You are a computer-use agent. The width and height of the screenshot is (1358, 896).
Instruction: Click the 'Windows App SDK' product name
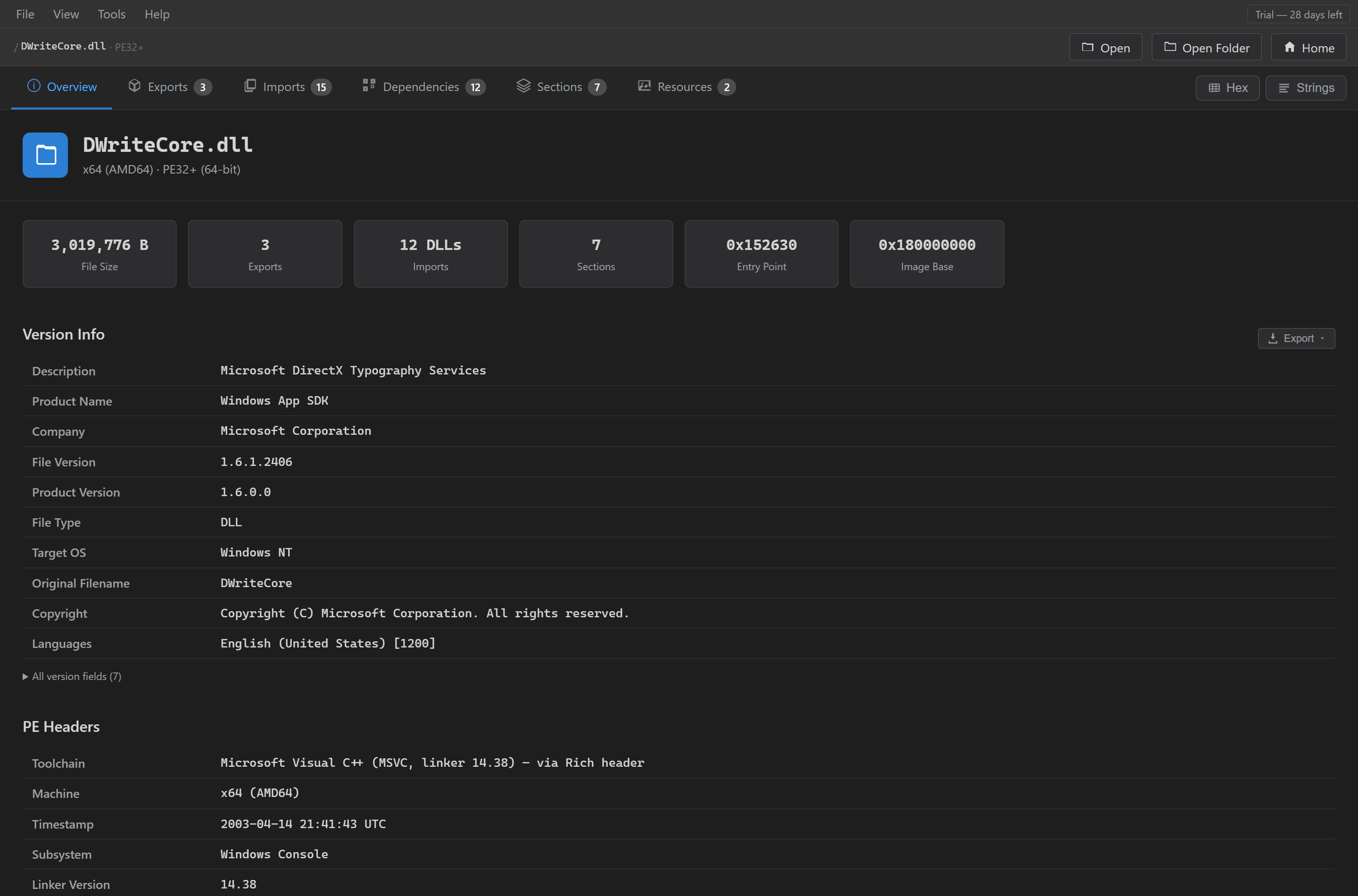click(274, 400)
